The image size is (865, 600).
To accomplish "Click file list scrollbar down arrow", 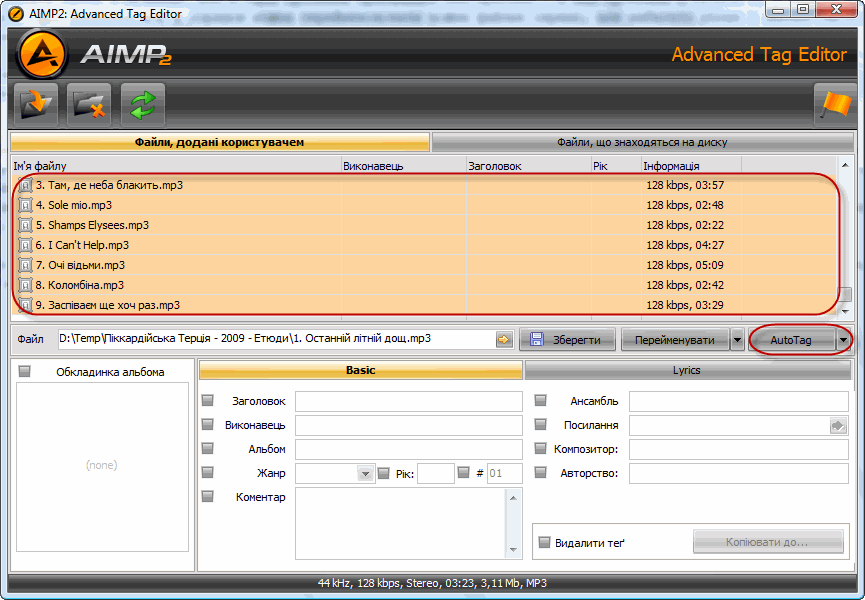I will click(x=845, y=312).
